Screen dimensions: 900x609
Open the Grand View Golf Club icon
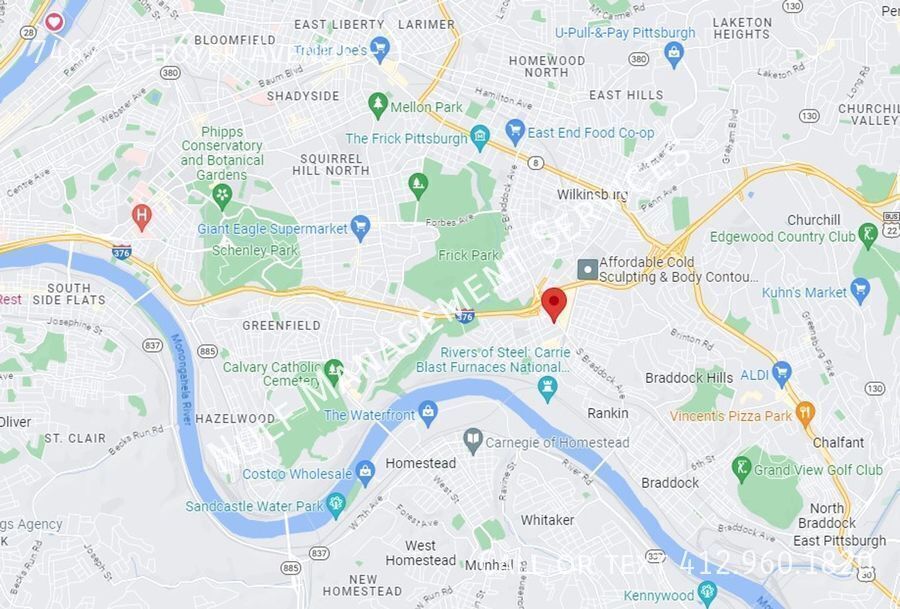[742, 468]
